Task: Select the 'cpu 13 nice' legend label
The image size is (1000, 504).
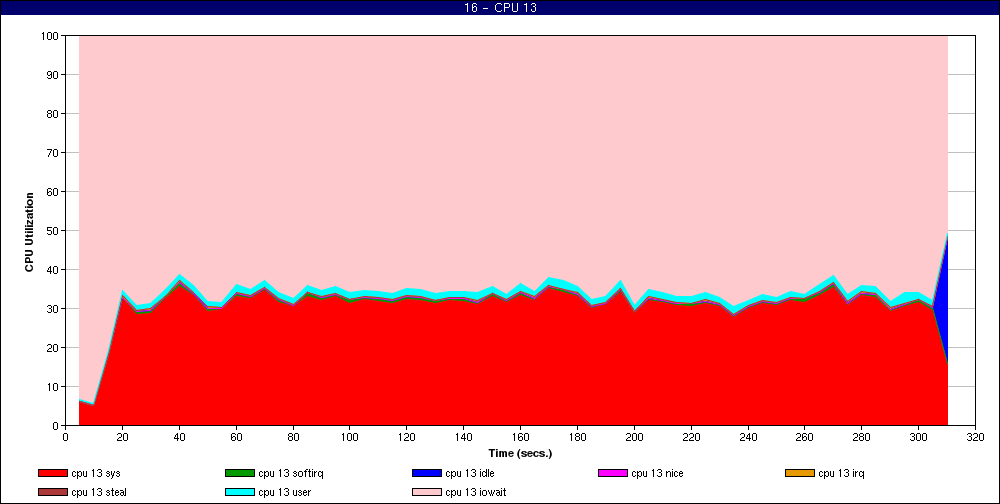Action: [658, 473]
